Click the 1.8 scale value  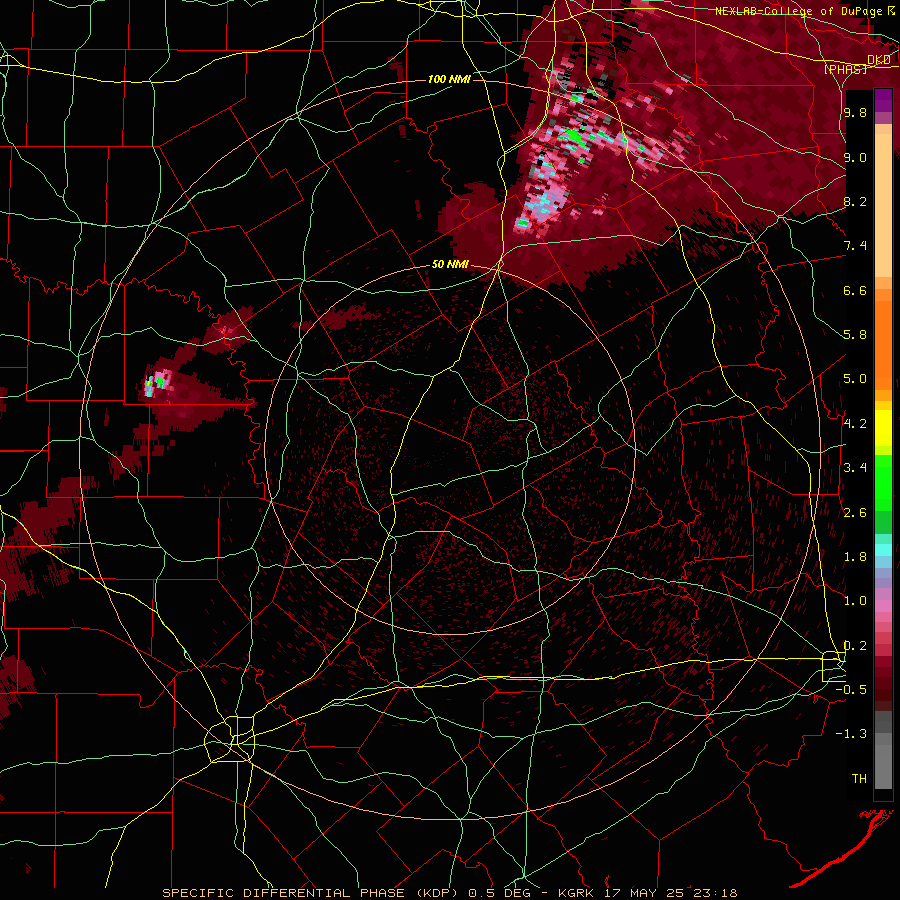[855, 557]
